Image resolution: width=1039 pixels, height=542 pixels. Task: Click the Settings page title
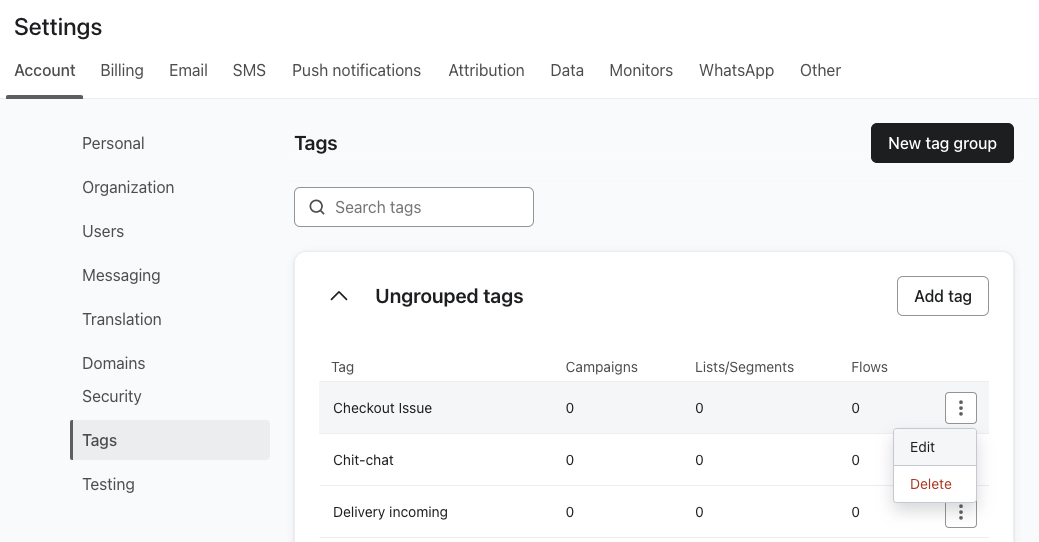(x=58, y=27)
